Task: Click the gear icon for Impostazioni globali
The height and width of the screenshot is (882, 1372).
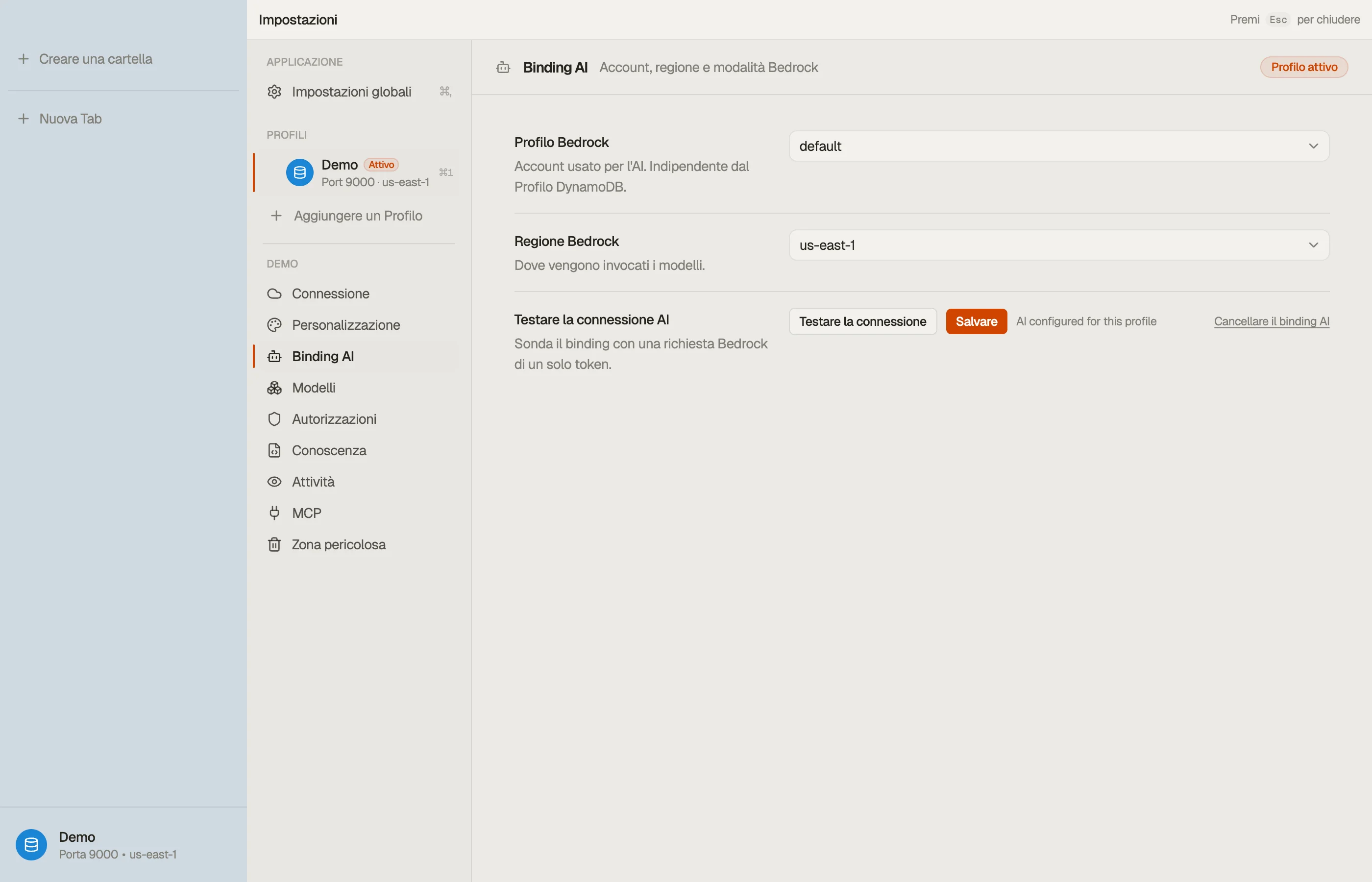Action: point(274,92)
